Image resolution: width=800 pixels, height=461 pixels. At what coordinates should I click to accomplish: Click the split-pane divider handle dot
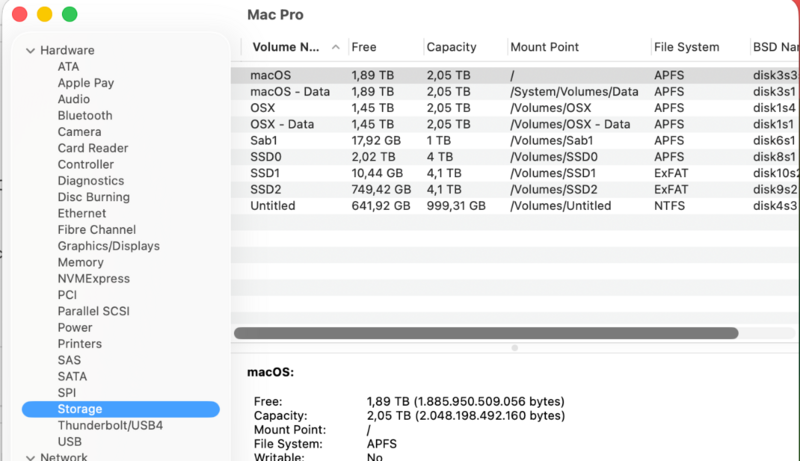pos(515,348)
